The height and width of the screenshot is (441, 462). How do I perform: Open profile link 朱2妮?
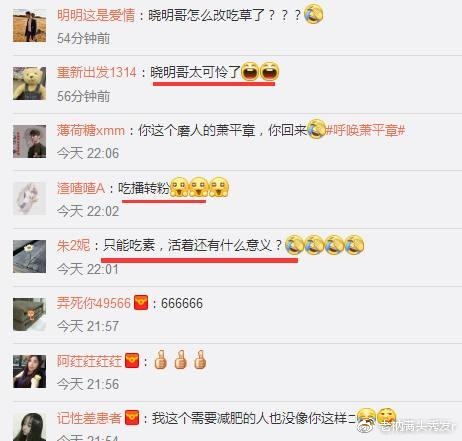[x=74, y=246]
